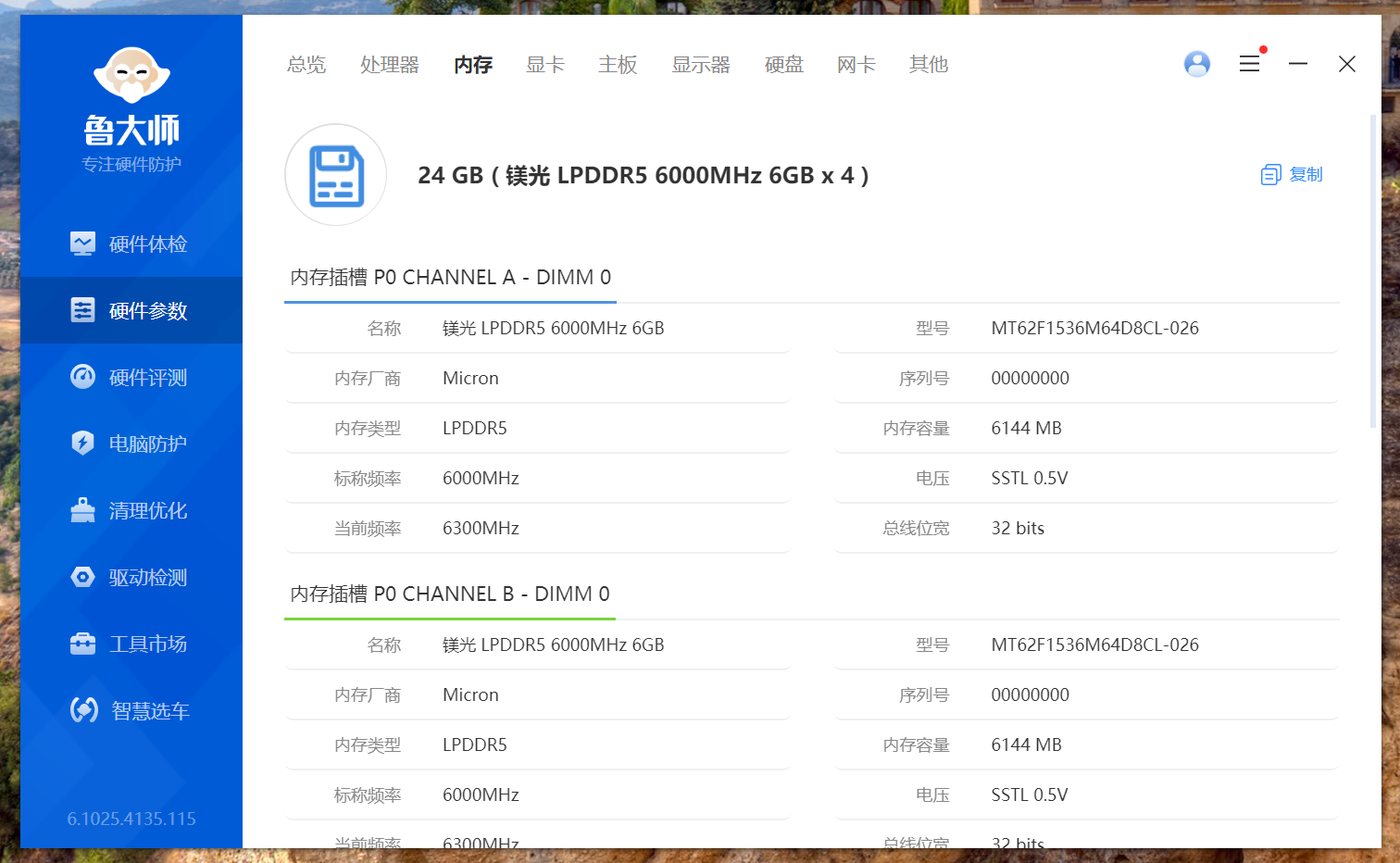Click Channel B capacity 6144 MB
The height and width of the screenshot is (863, 1400).
(x=1026, y=744)
